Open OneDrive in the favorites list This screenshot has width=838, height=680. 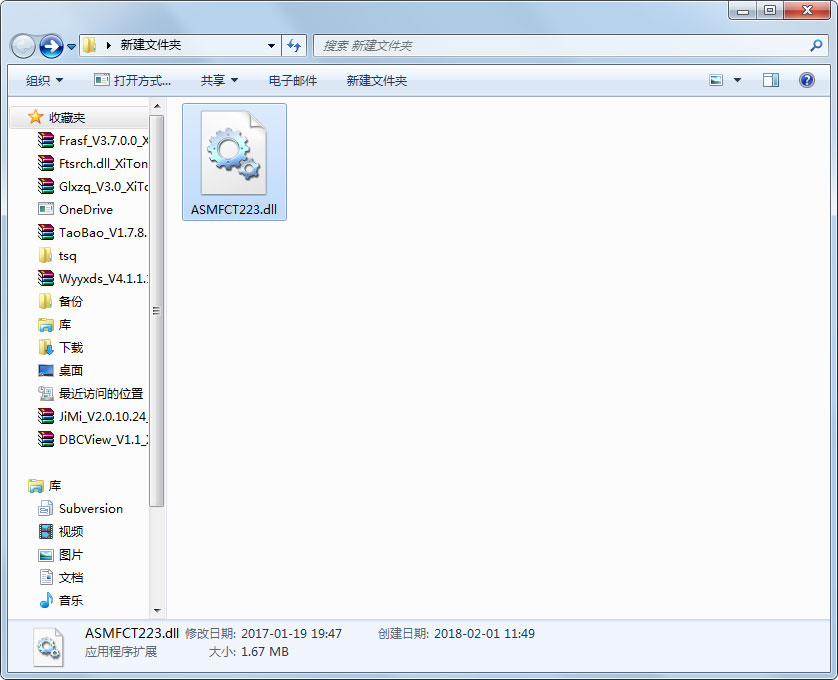click(x=85, y=210)
